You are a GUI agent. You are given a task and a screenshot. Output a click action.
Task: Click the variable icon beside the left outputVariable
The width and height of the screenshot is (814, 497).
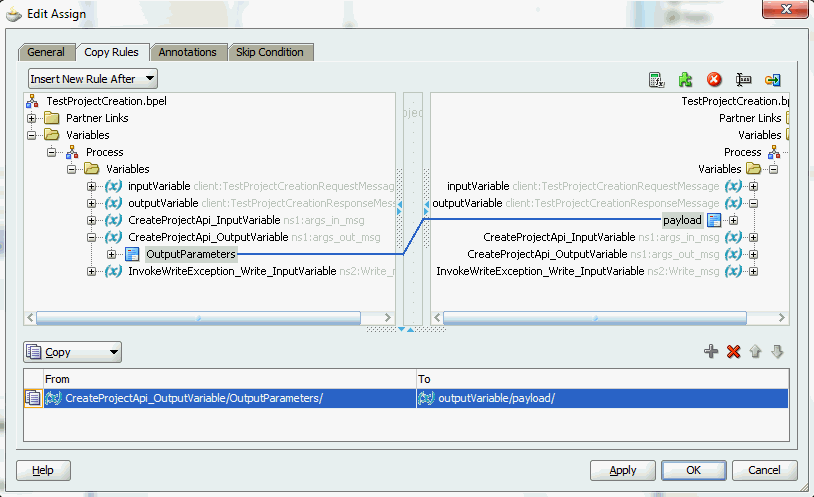point(113,203)
